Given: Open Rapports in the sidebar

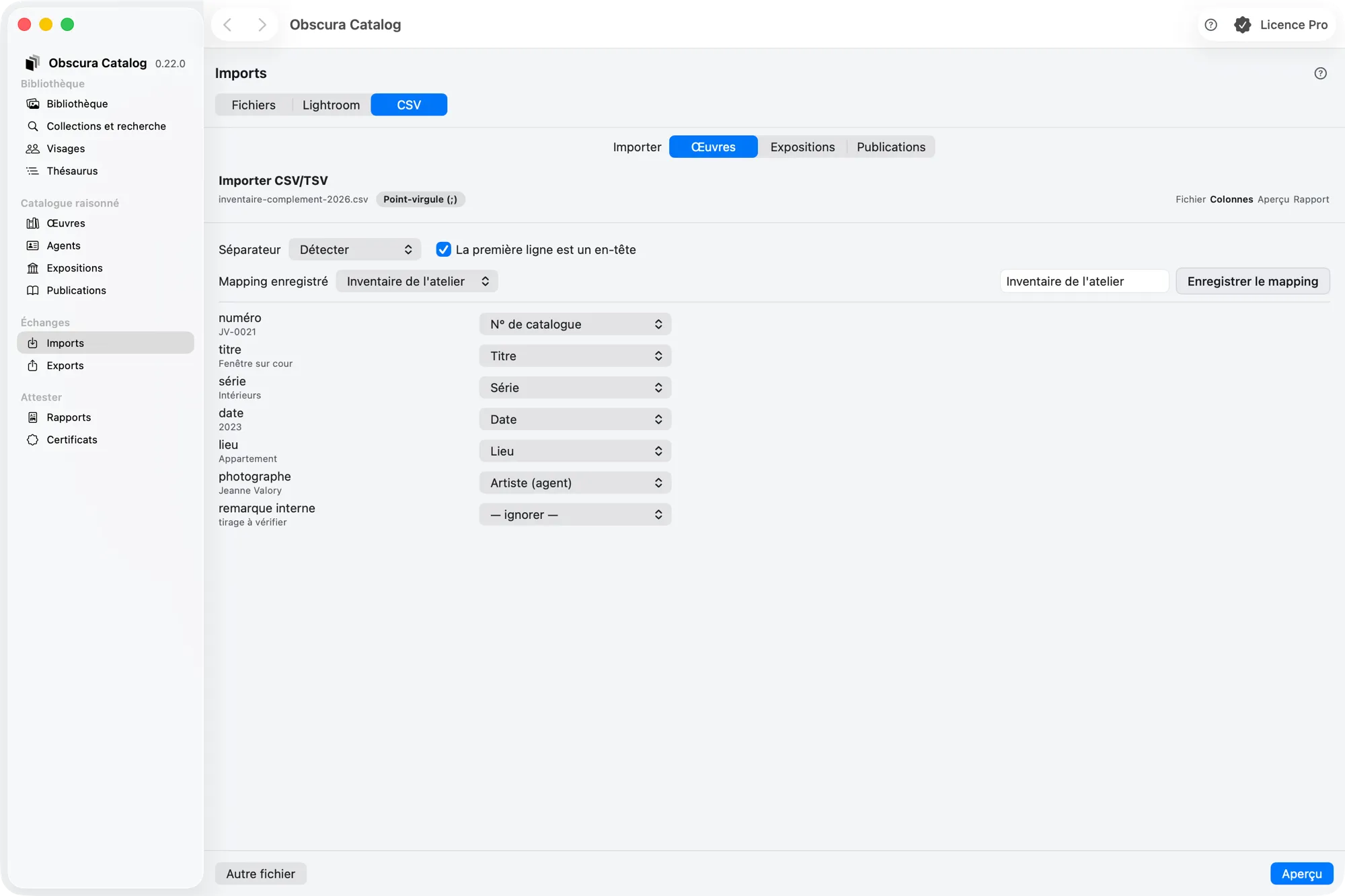Looking at the screenshot, I should [106, 417].
